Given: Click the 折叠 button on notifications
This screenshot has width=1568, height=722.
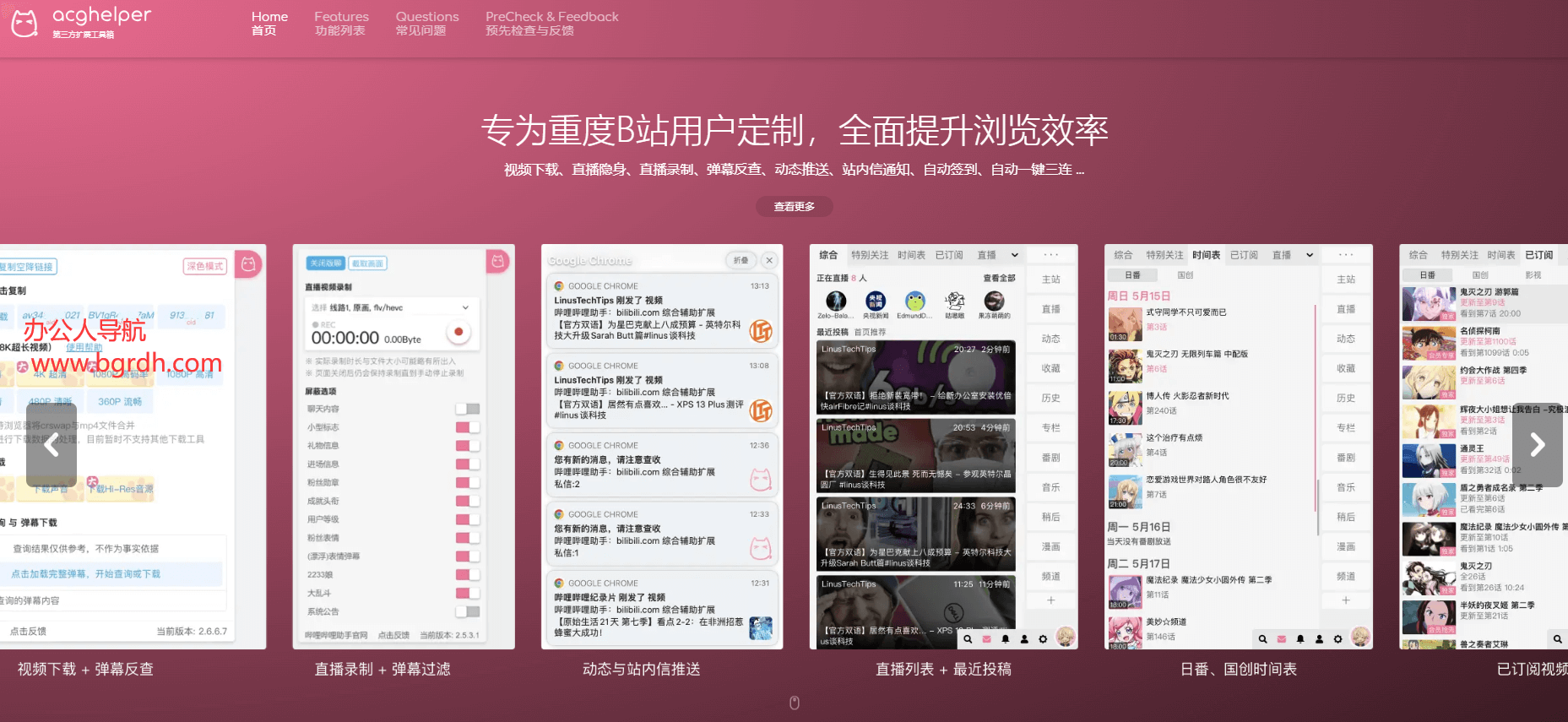Looking at the screenshot, I should pos(741,260).
